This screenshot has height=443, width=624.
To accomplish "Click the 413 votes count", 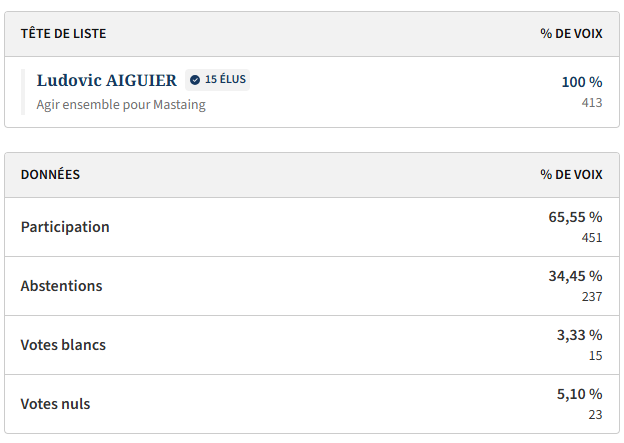I will tap(592, 102).
